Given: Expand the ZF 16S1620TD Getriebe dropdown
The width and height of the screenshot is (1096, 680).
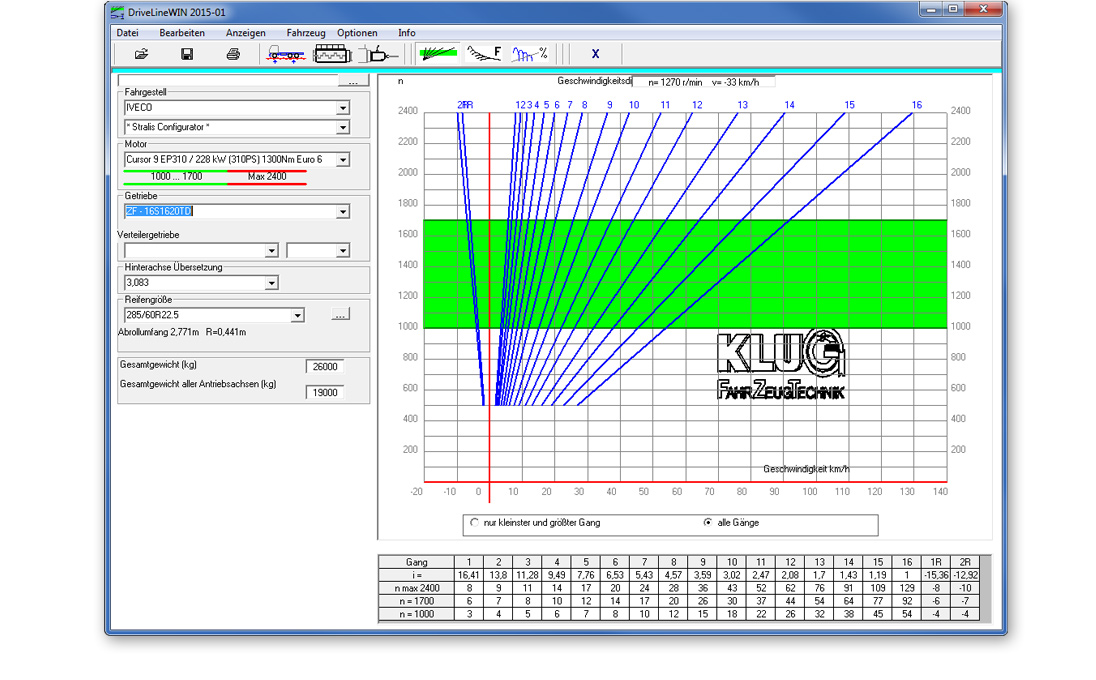Looking at the screenshot, I should pos(342,211).
